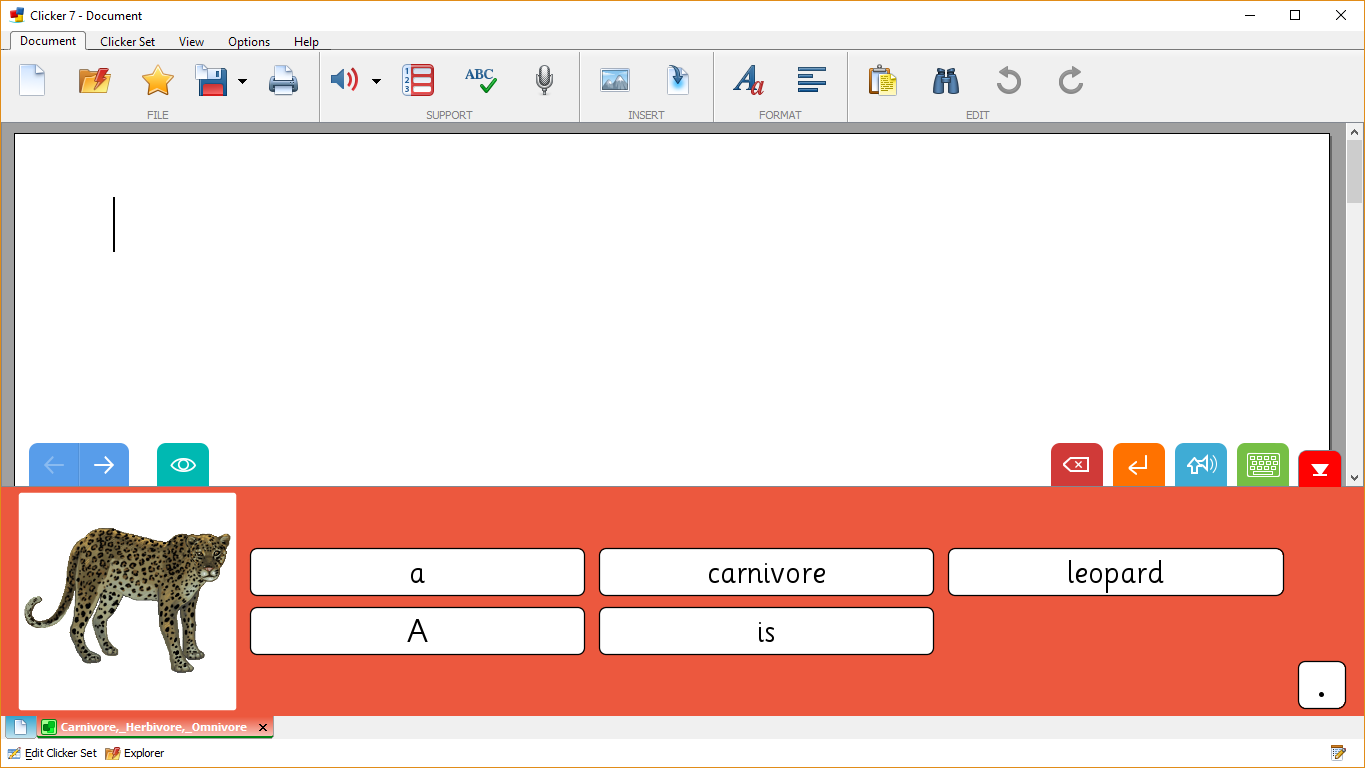
Task: Open the speech options dropdown arrow
Action: click(376, 81)
